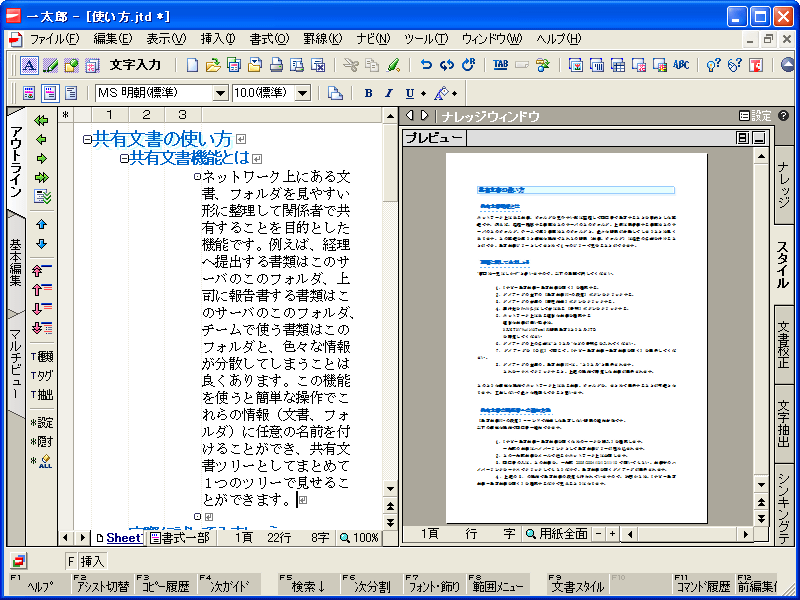Image resolution: width=800 pixels, height=600 pixels.
Task: Switch to the マルチビュー side tab
Action: coord(16,363)
